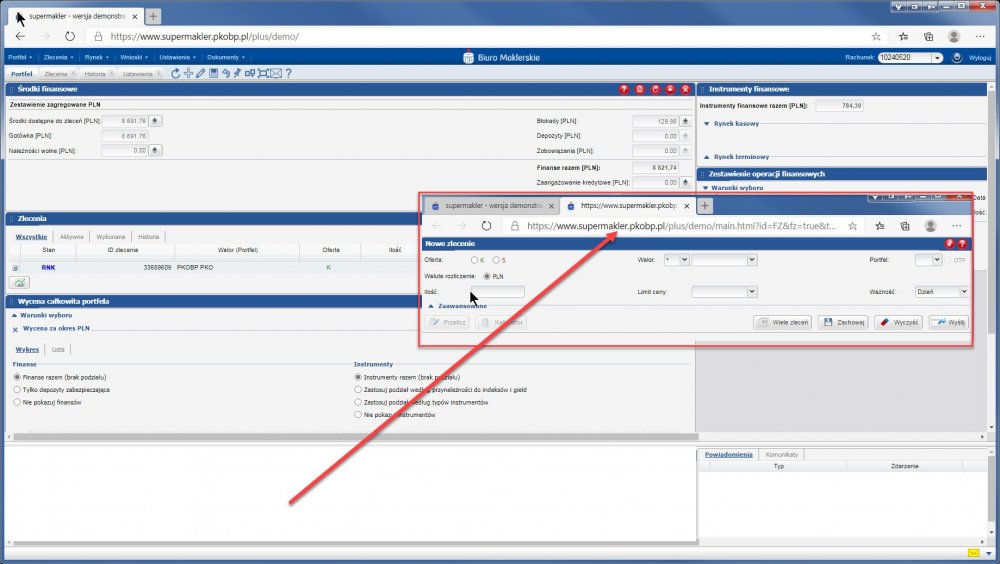Click the reload button of the main browser window
Image resolution: width=1000 pixels, height=564 pixels.
70,36
